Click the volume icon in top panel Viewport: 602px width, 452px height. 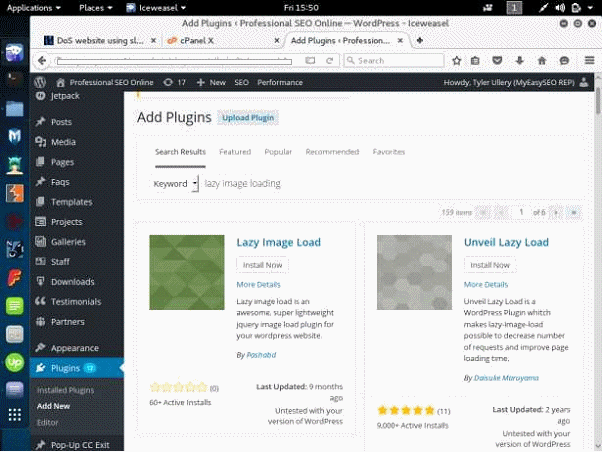click(560, 7)
